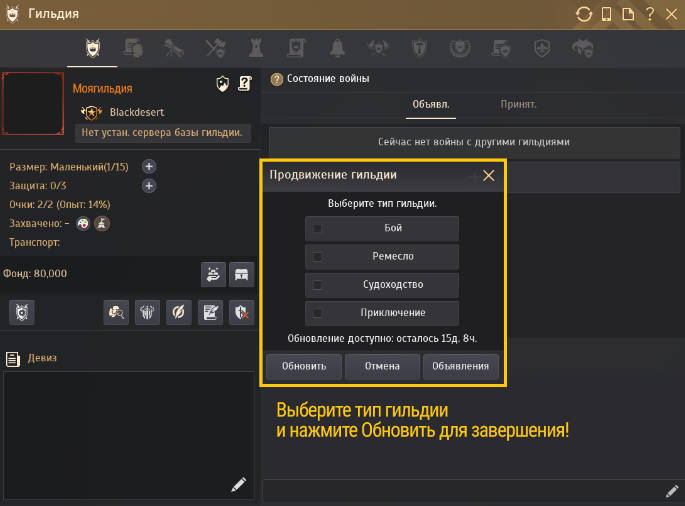Click the Обновить button
Viewport: 685px width, 506px height.
point(304,366)
